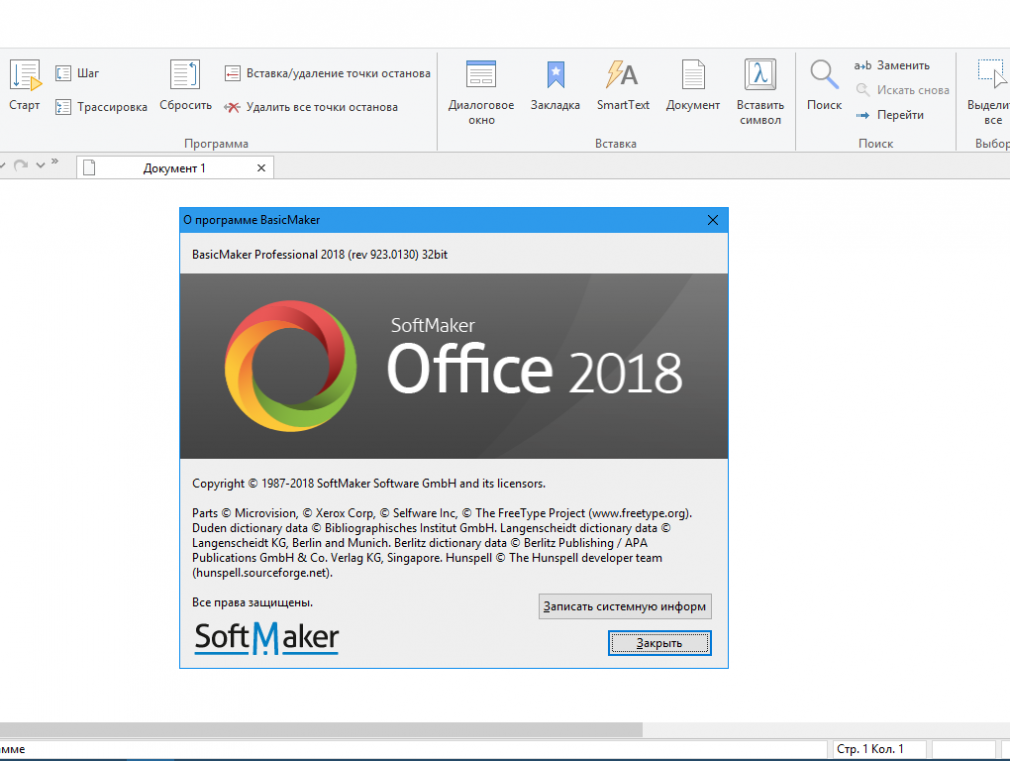Select the Трассировка trace tool
This screenshot has width=1010, height=761.
(101, 107)
